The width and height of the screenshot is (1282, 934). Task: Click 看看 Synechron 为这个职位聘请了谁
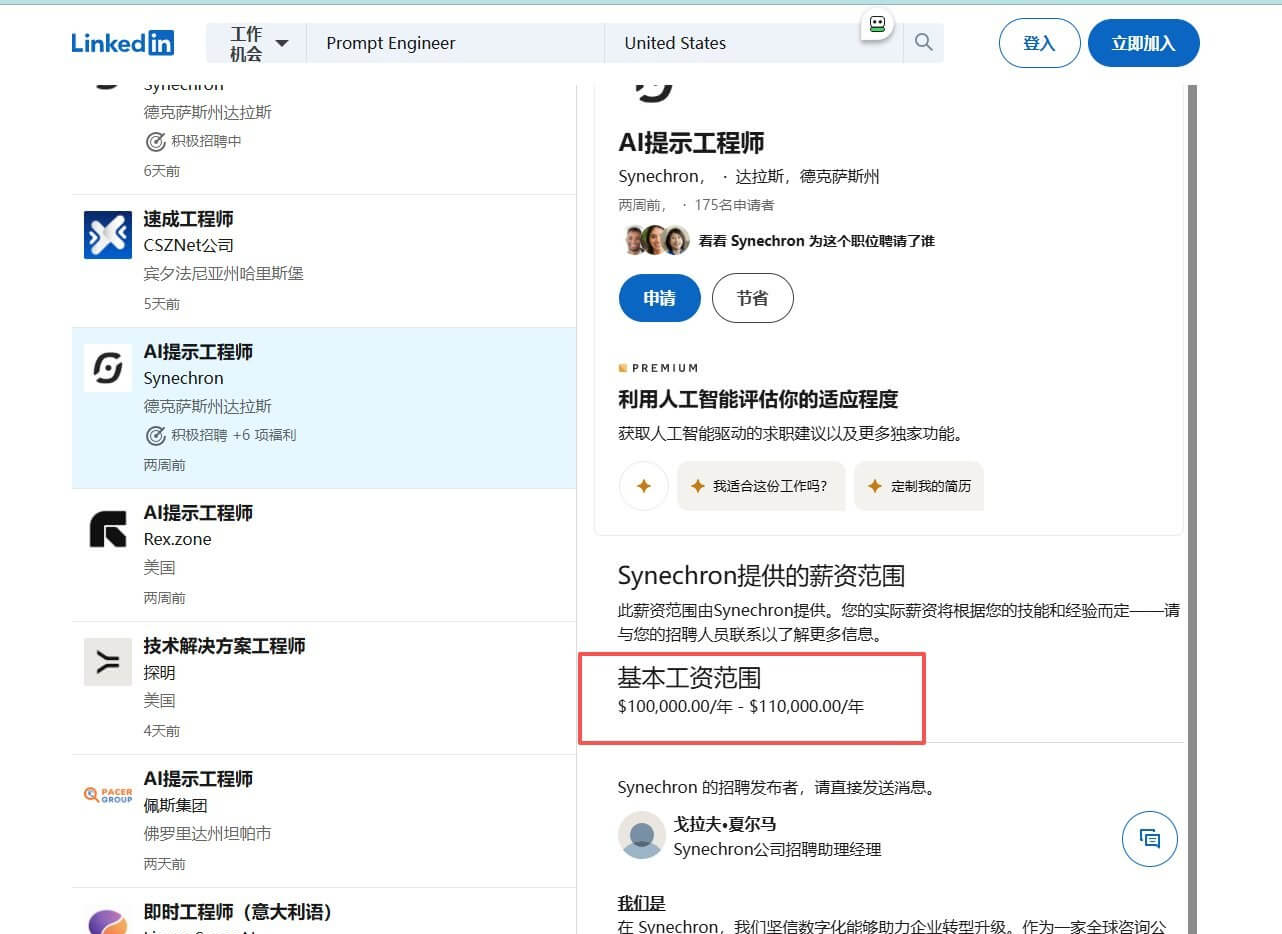coord(816,241)
